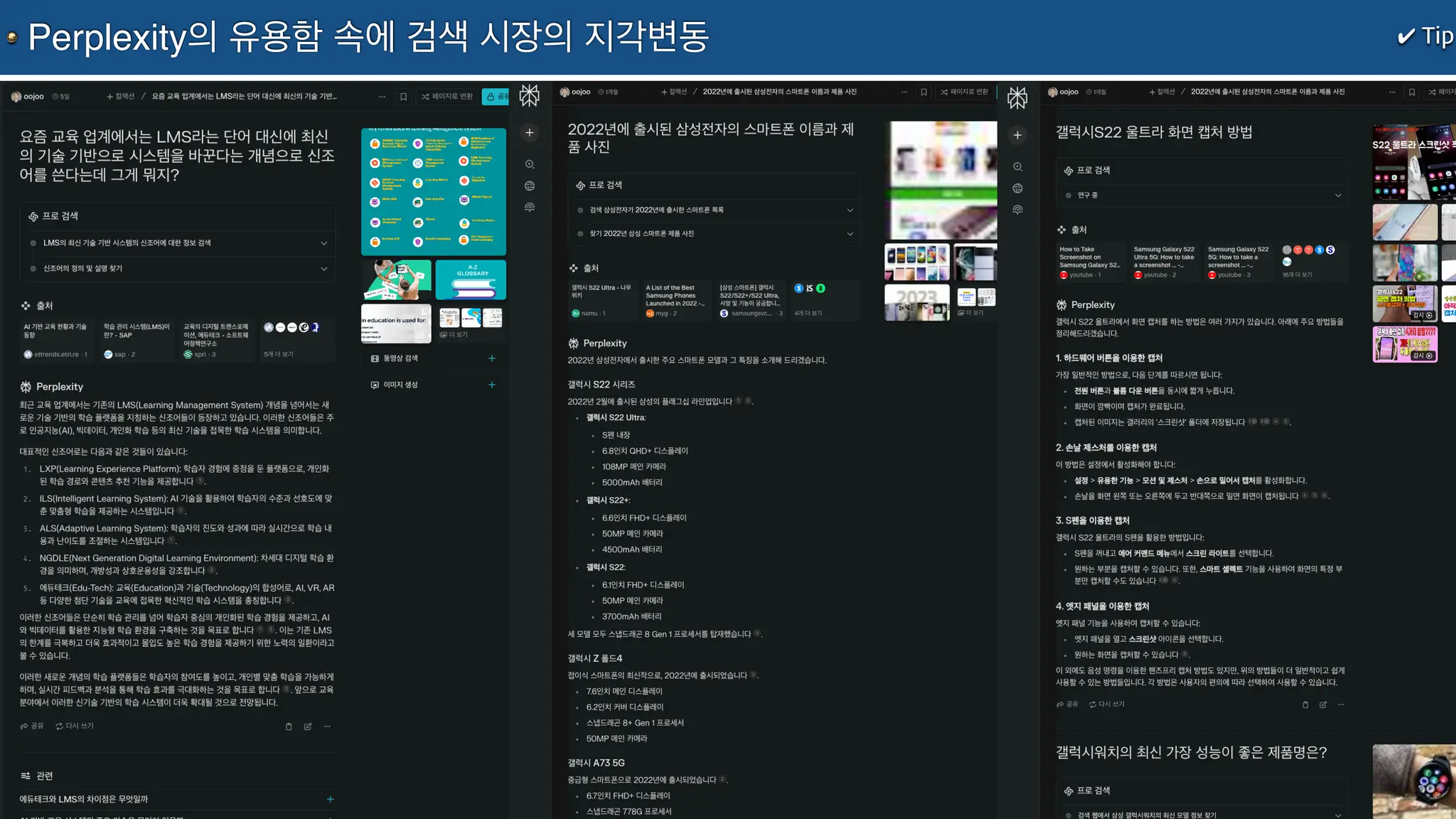Open 'A List of the Best Samsung Phones' source card

[x=678, y=301]
